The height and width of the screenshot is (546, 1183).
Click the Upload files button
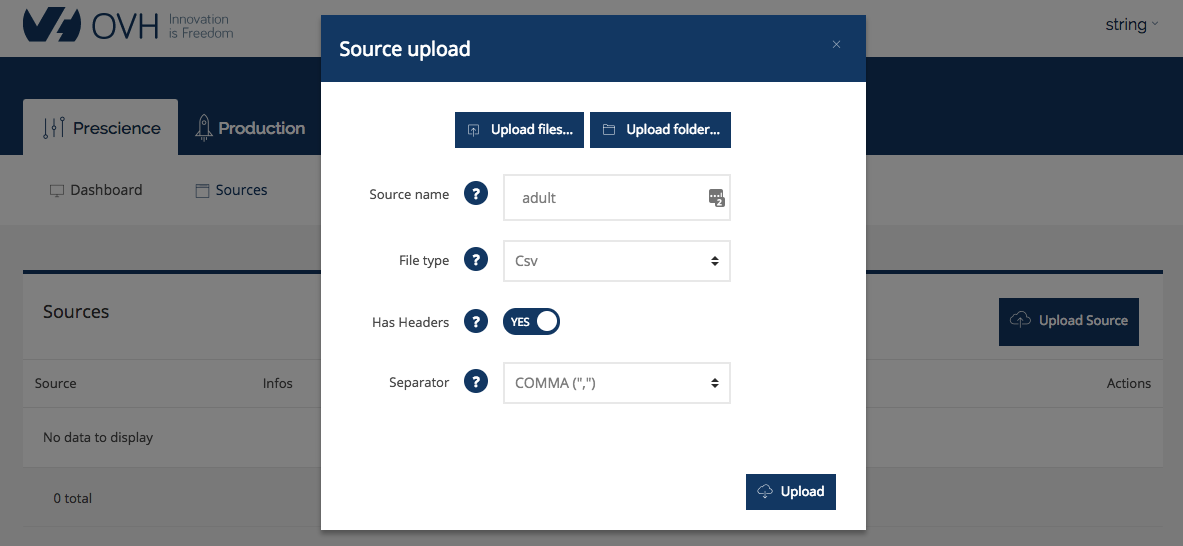pos(520,130)
